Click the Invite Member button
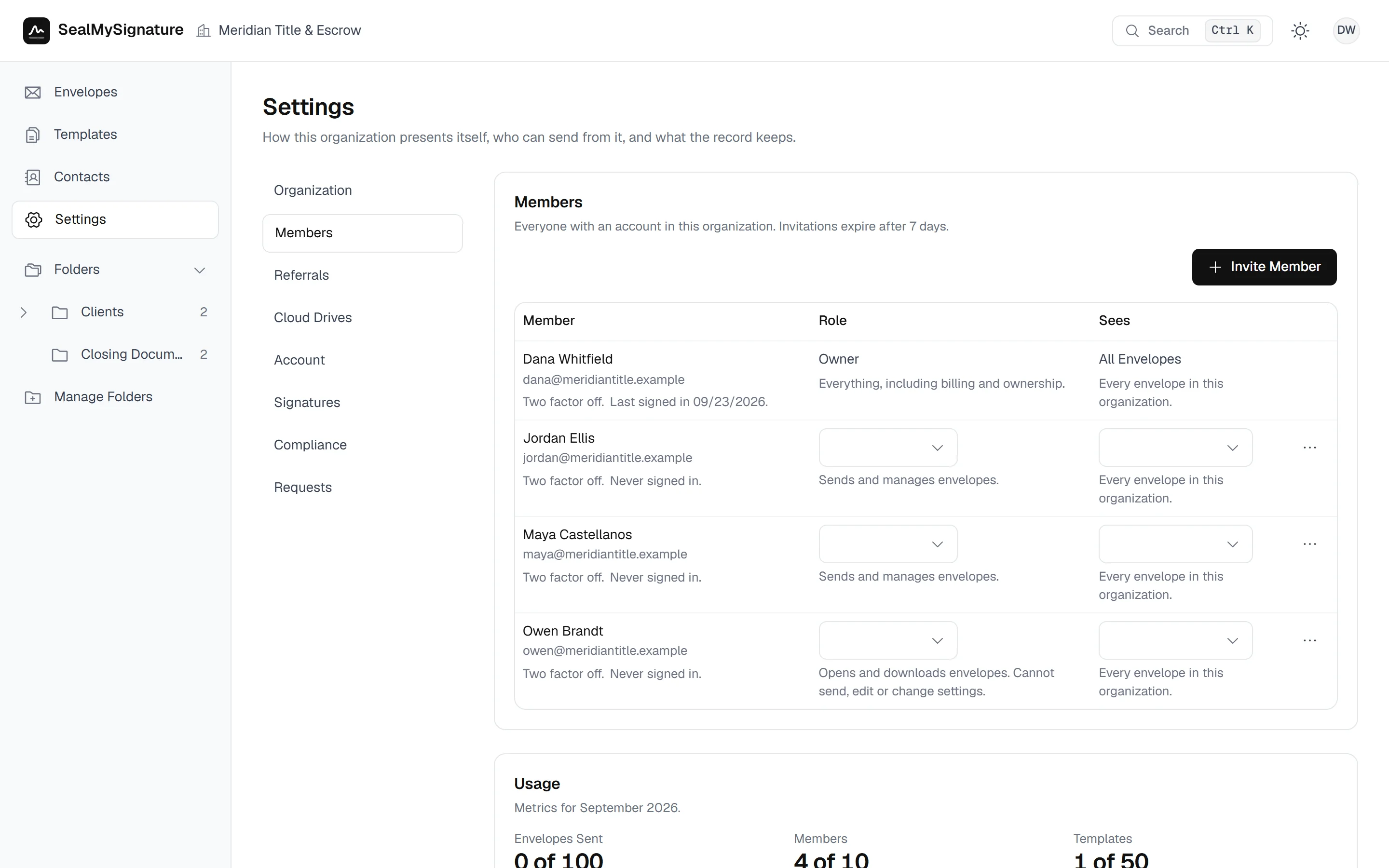 pyautogui.click(x=1264, y=267)
